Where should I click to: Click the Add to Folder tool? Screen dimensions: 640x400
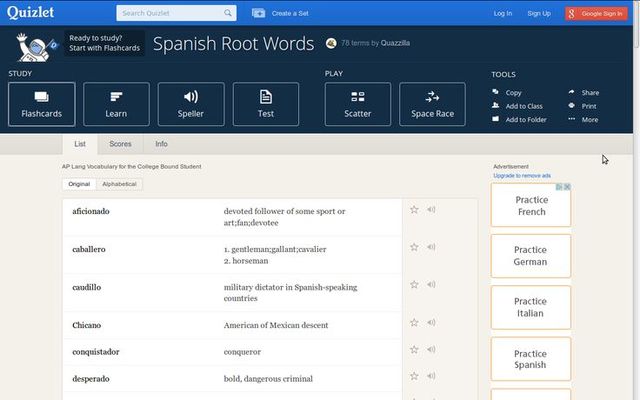tap(519, 120)
